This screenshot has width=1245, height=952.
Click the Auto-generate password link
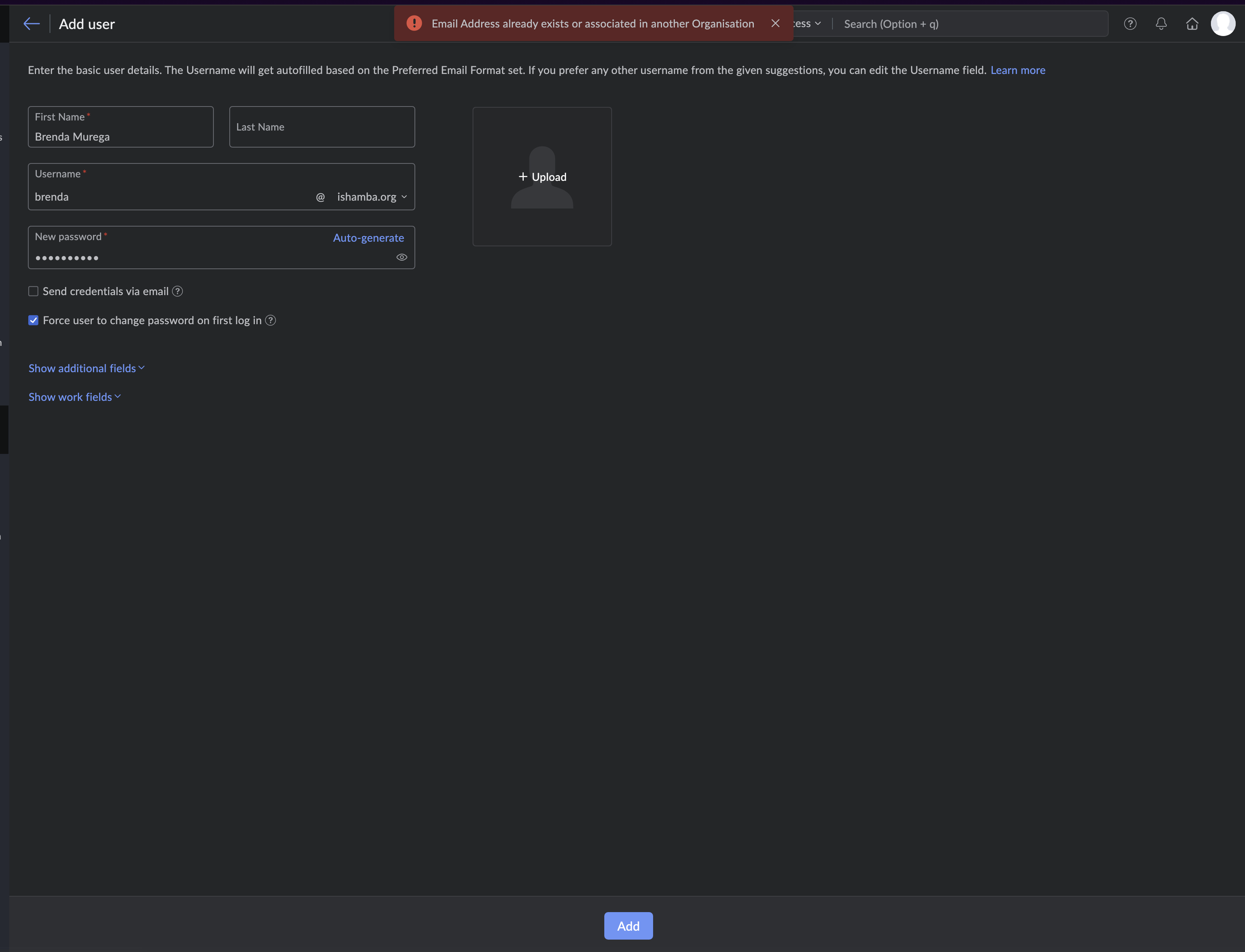[368, 238]
